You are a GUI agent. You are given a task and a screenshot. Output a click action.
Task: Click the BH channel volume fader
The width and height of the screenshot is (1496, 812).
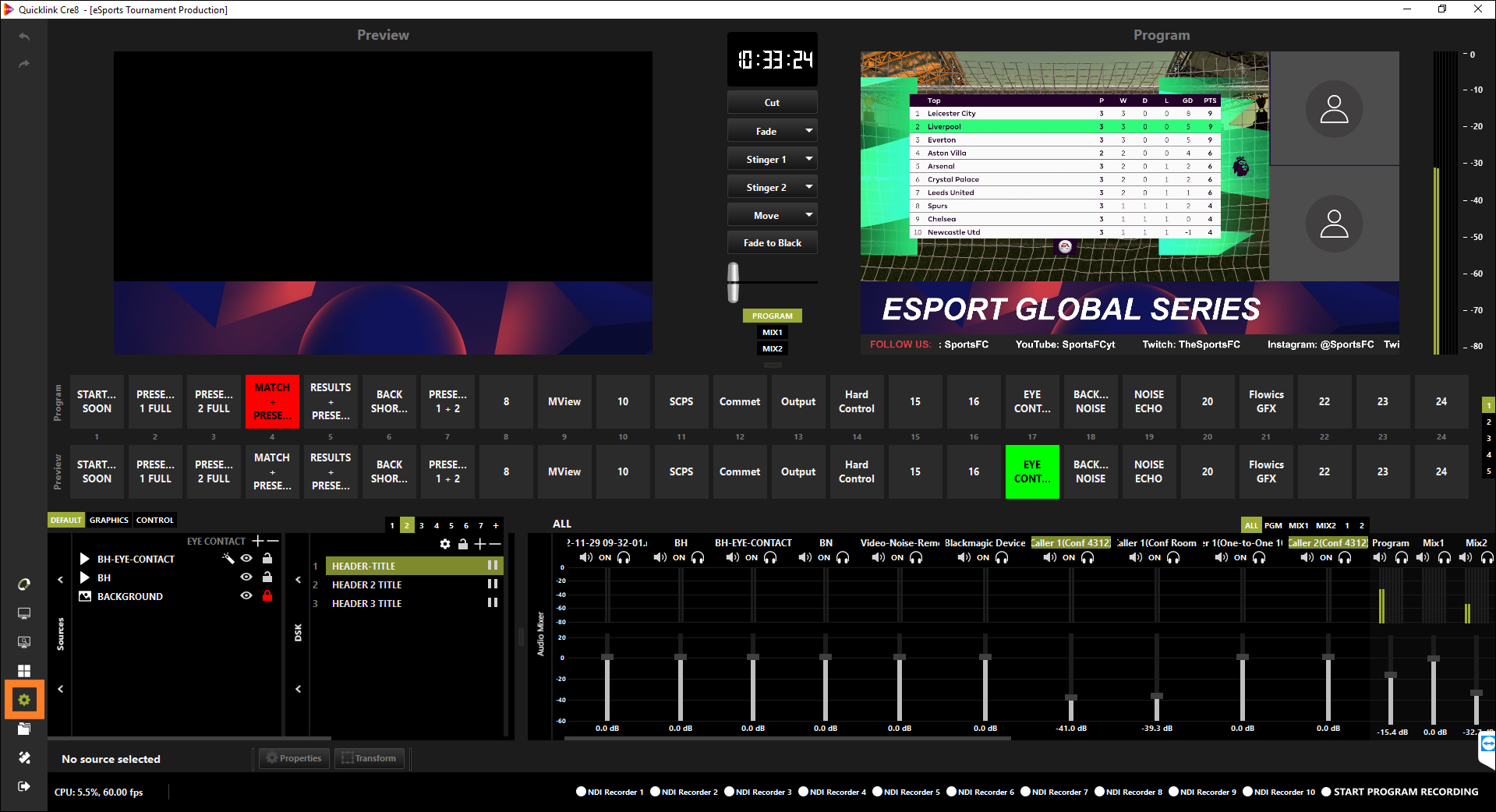[681, 657]
